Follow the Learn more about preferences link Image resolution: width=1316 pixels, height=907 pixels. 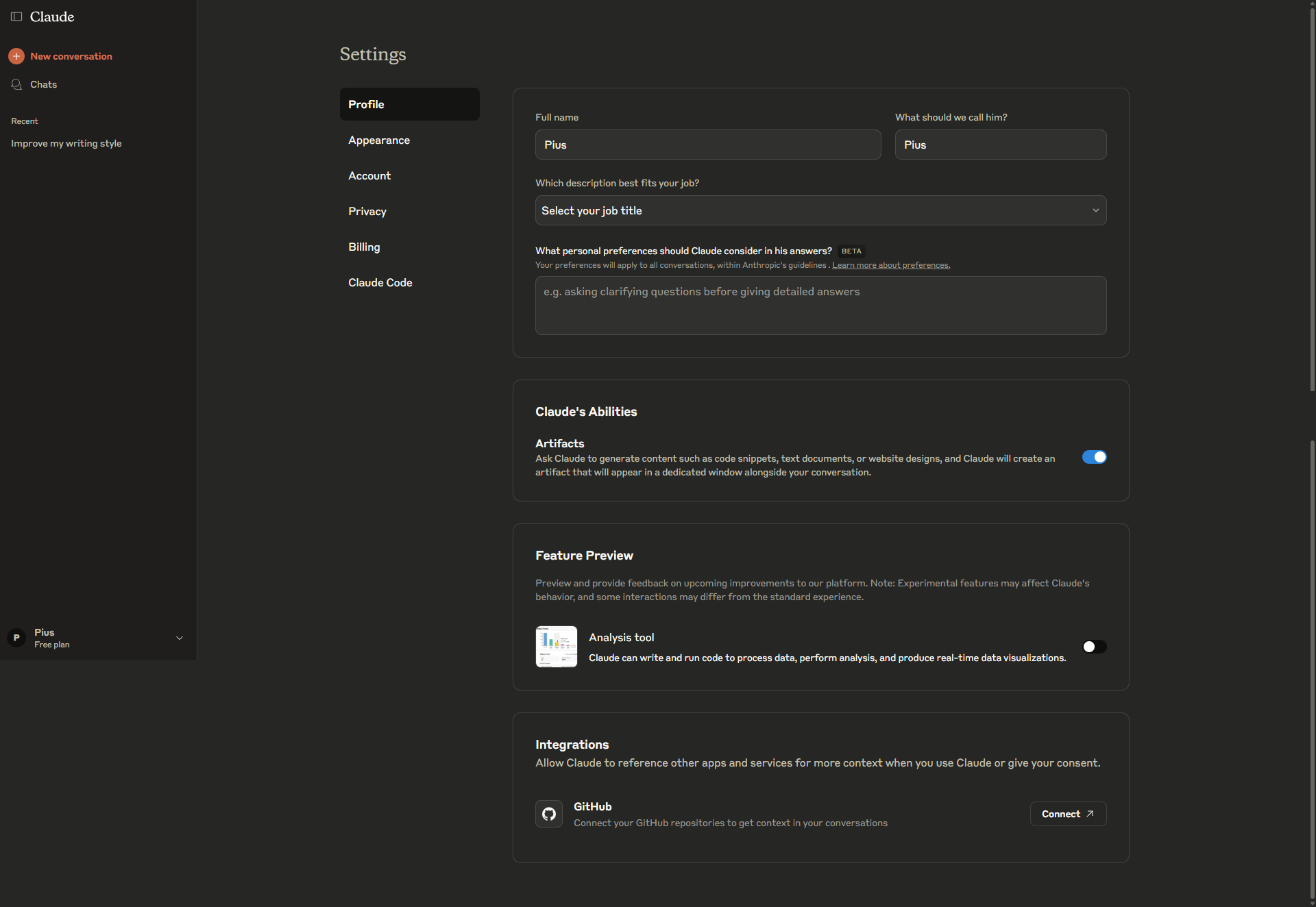pyautogui.click(x=891, y=265)
